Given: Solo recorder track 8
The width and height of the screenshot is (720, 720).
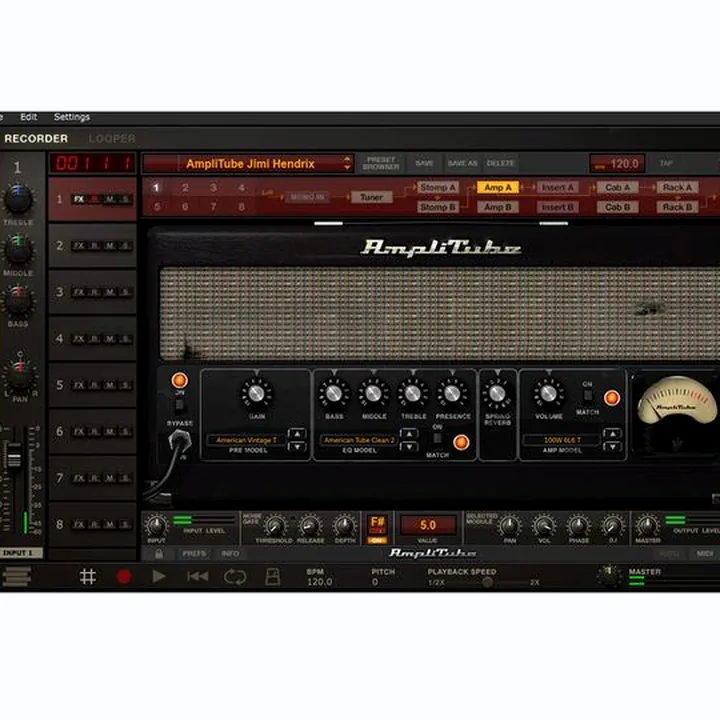Looking at the screenshot, I should point(125,524).
